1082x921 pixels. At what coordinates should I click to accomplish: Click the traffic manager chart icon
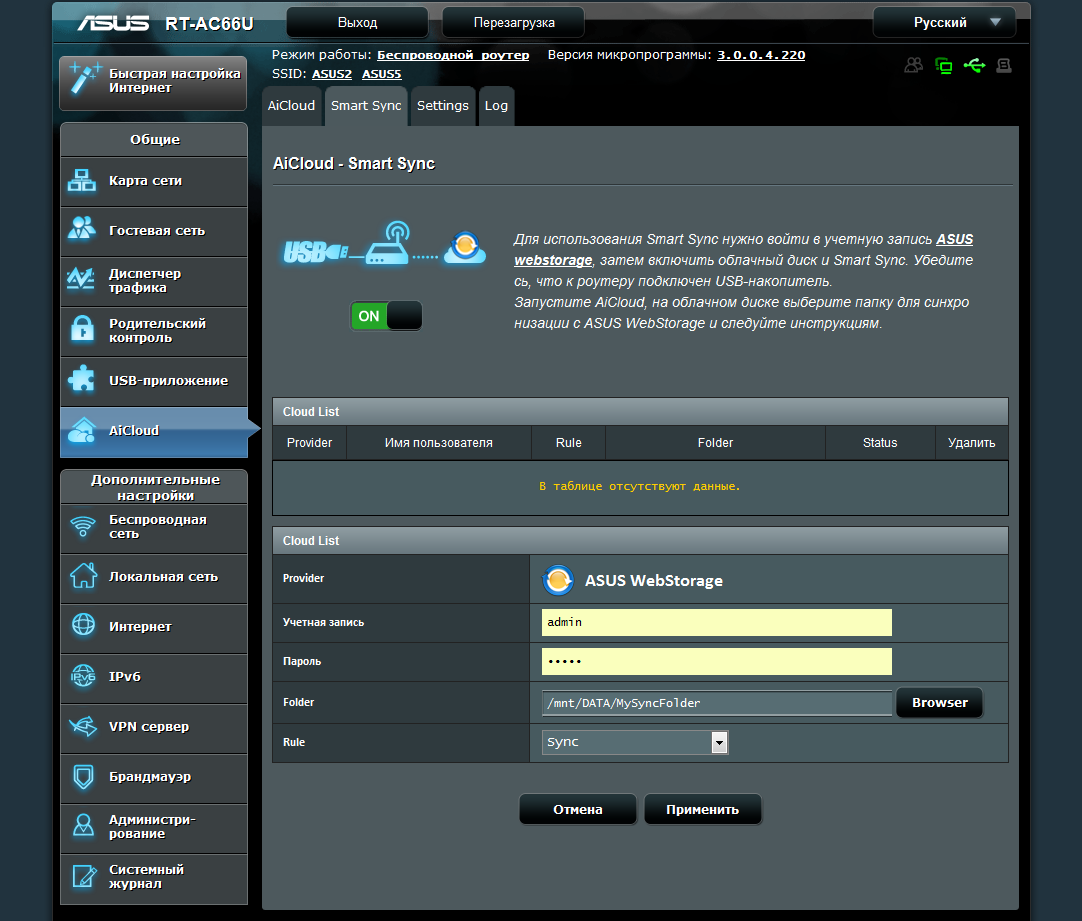(x=81, y=279)
